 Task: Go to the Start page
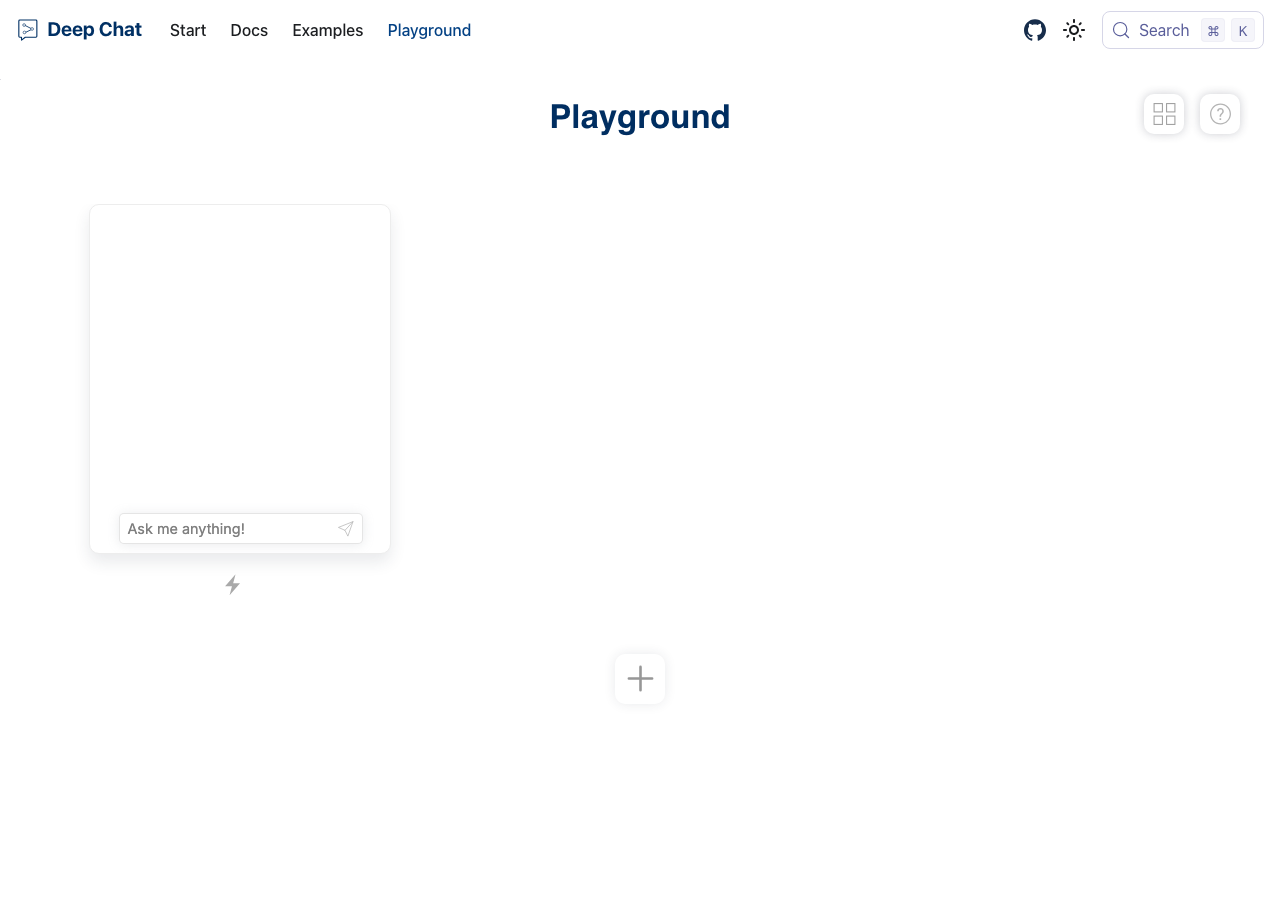(x=188, y=30)
